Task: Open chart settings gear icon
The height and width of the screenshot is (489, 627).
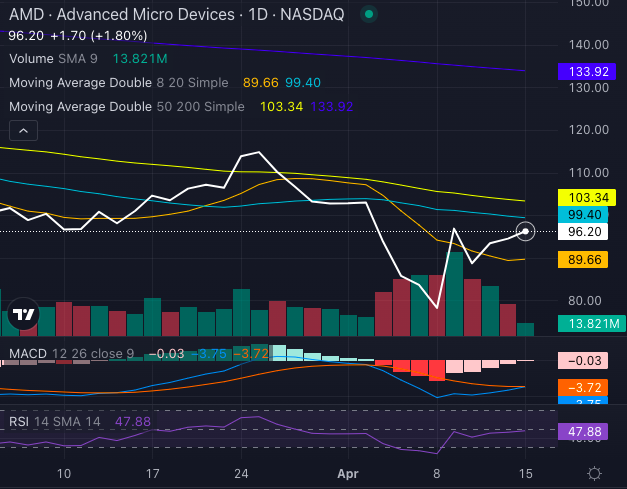Action: point(594,473)
